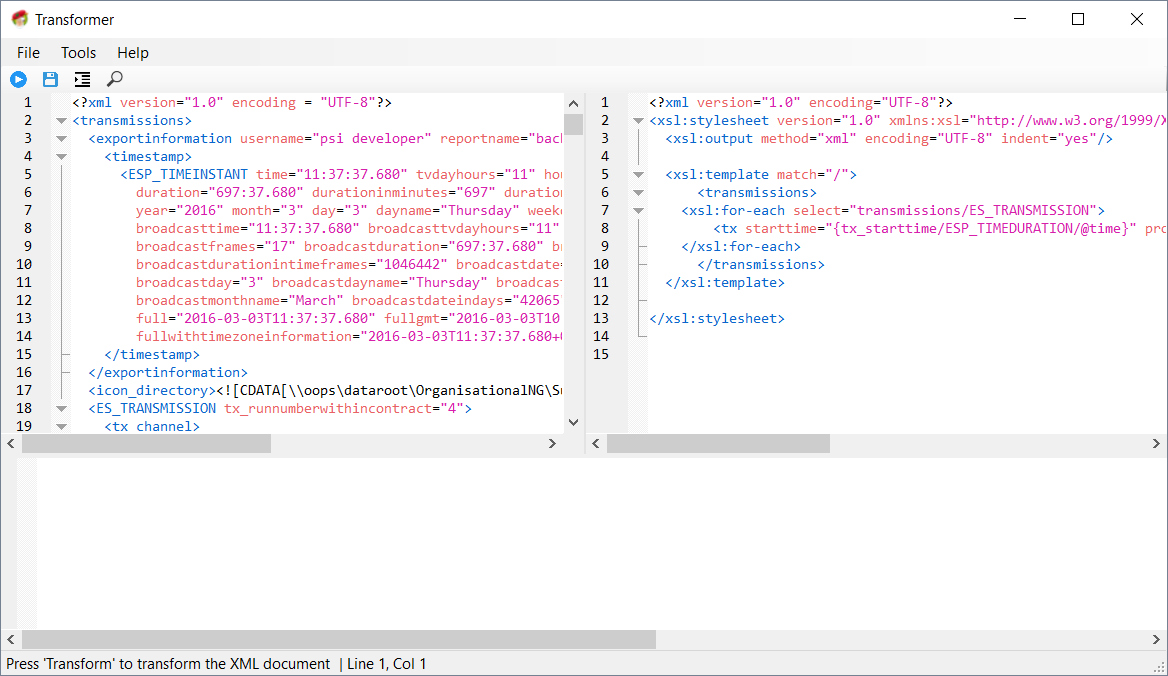
Task: Collapse the transmissions element on line 2
Action: click(61, 120)
